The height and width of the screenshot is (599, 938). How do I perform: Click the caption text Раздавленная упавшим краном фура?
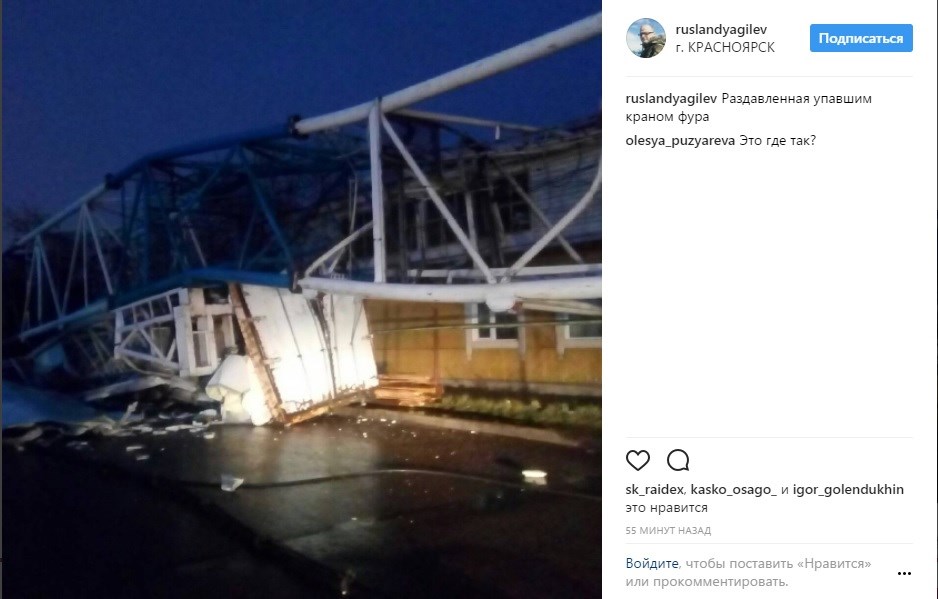tap(749, 108)
